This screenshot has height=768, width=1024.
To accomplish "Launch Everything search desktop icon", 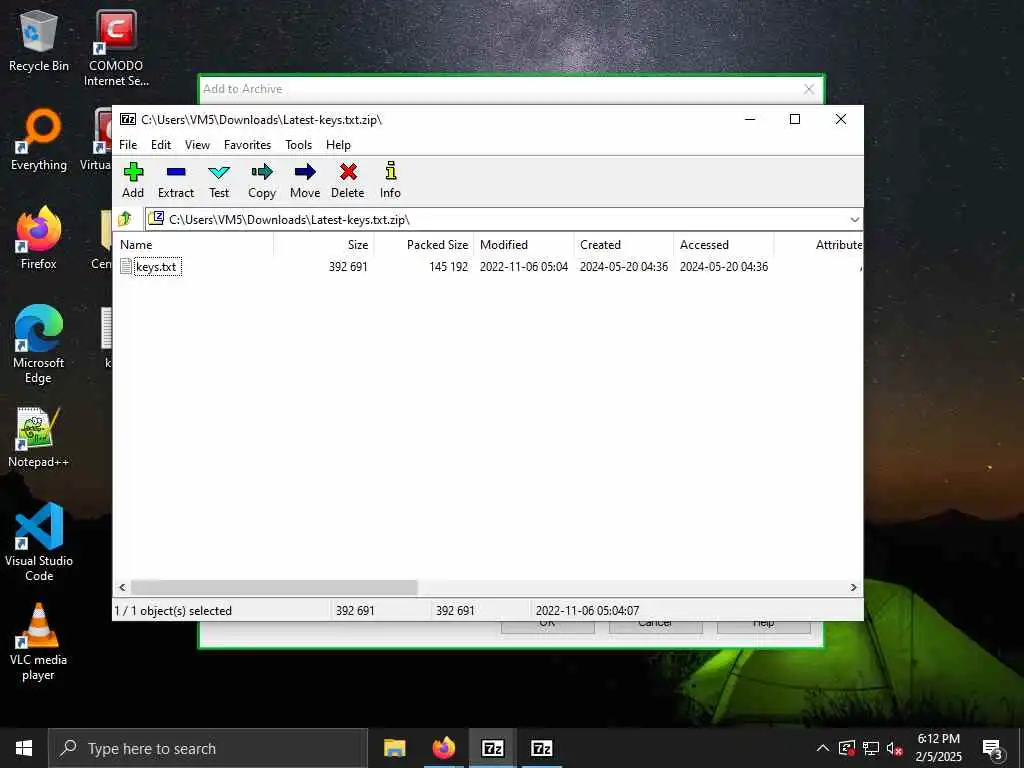I will 39,140.
